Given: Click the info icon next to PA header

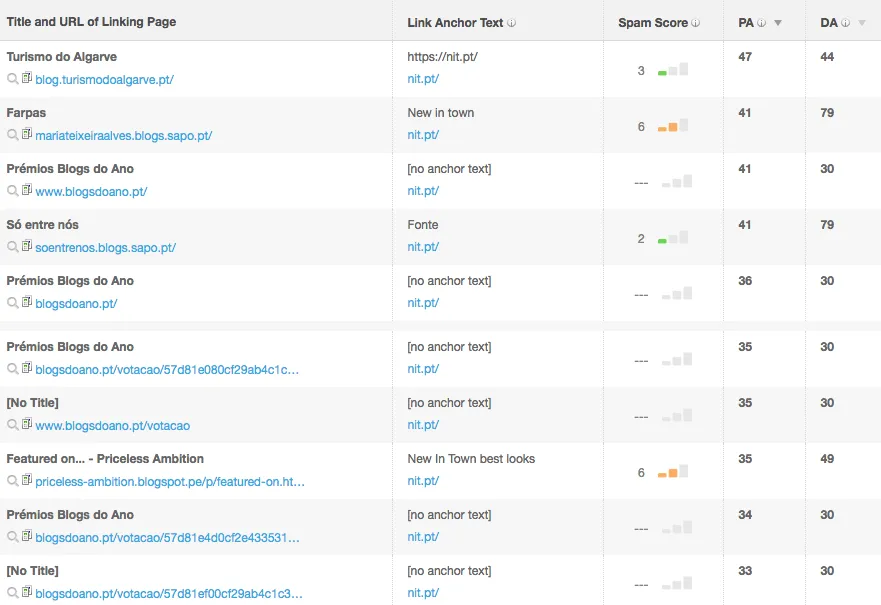Looking at the screenshot, I should pos(761,23).
